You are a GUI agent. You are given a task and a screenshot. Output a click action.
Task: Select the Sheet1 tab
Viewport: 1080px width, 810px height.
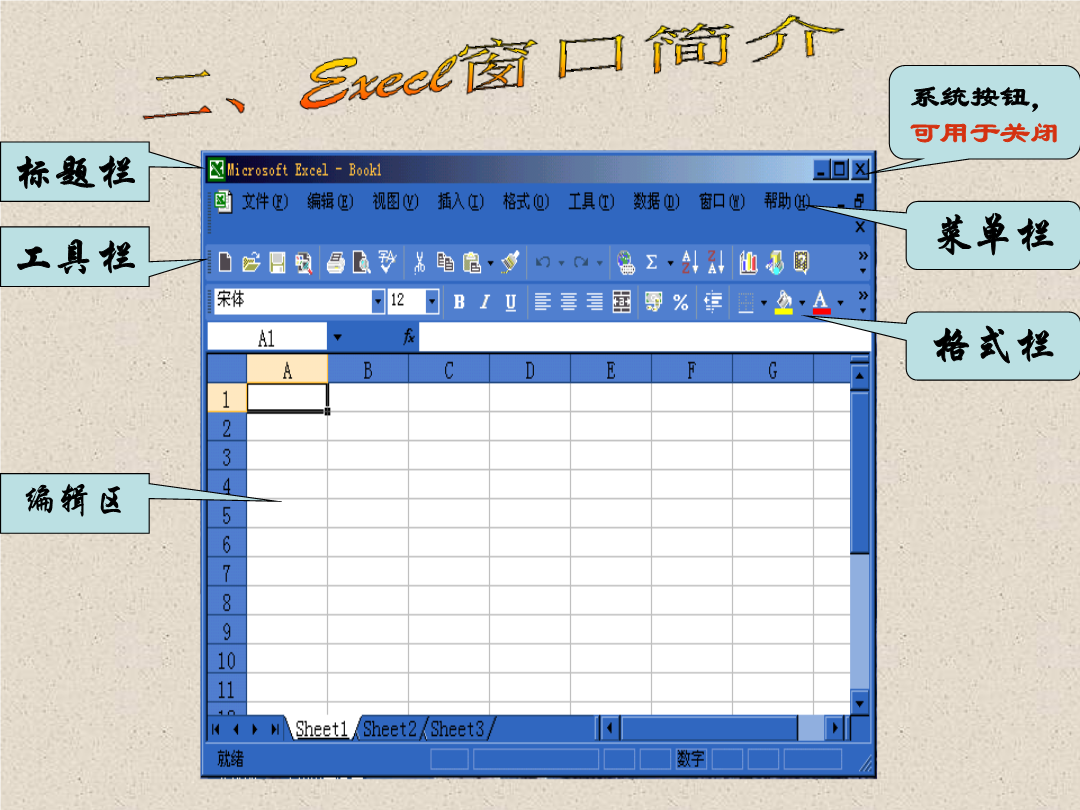(x=322, y=729)
